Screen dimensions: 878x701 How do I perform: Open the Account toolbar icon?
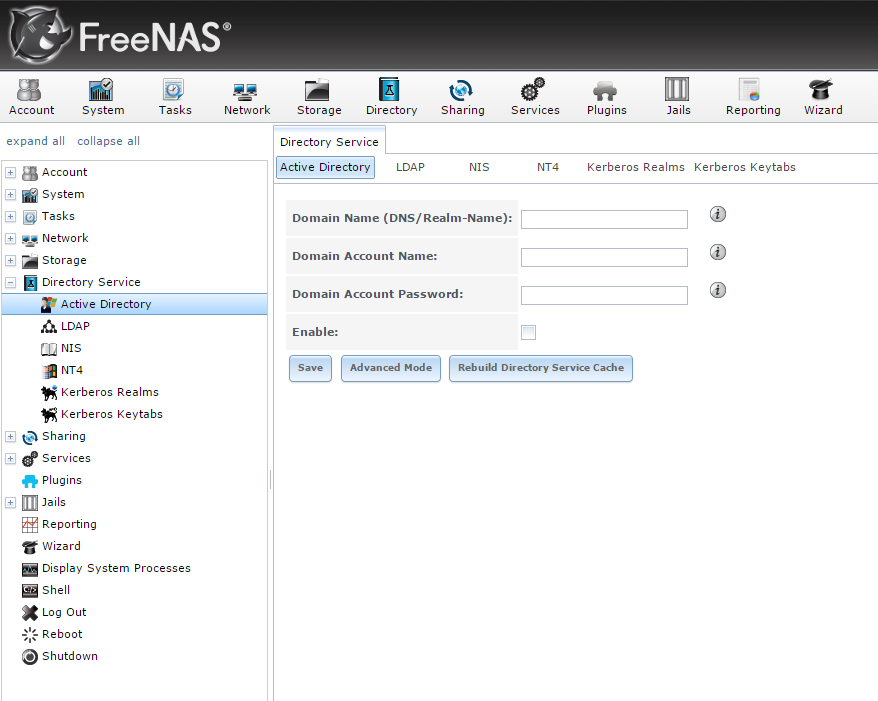coord(31,97)
